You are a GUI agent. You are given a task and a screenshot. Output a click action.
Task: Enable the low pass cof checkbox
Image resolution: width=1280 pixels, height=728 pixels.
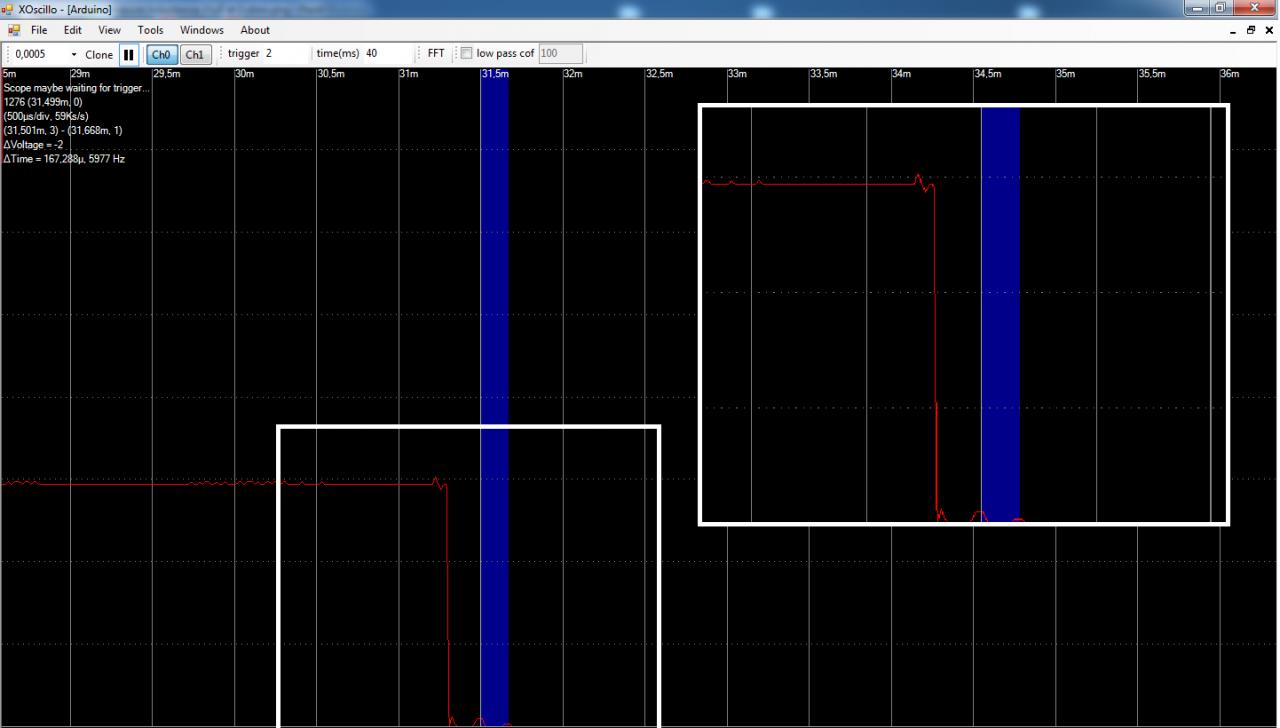(466, 54)
